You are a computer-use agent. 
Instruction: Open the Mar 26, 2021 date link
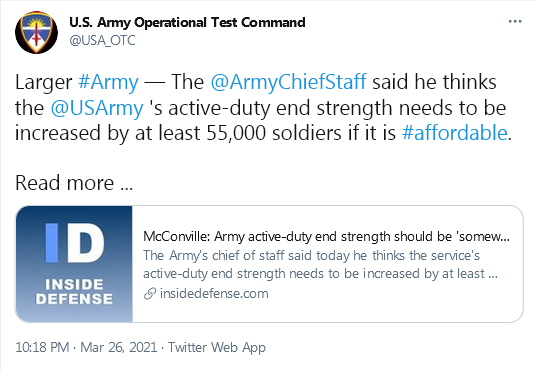tap(119, 347)
